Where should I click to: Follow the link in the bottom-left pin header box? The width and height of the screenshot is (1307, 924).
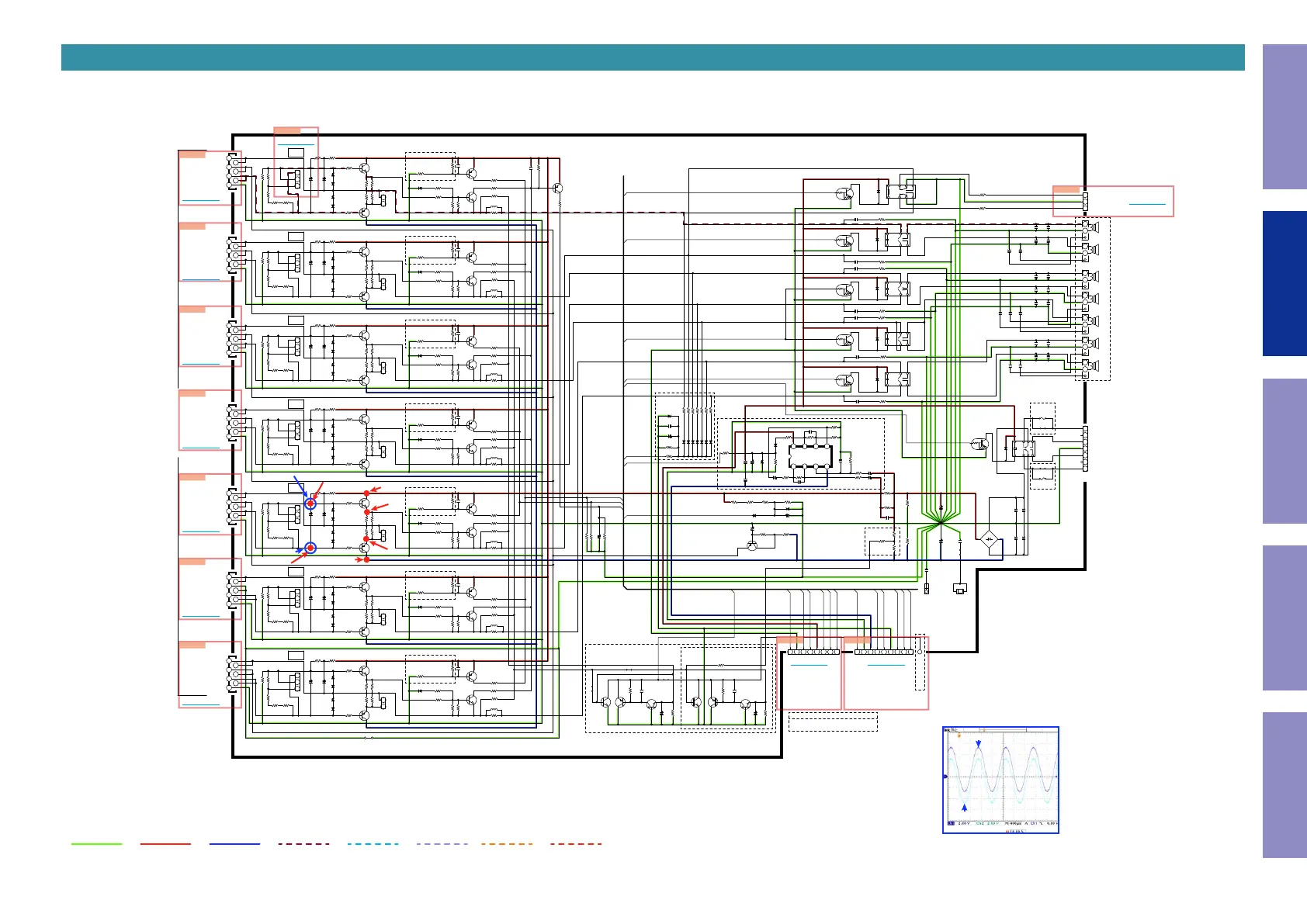809,665
